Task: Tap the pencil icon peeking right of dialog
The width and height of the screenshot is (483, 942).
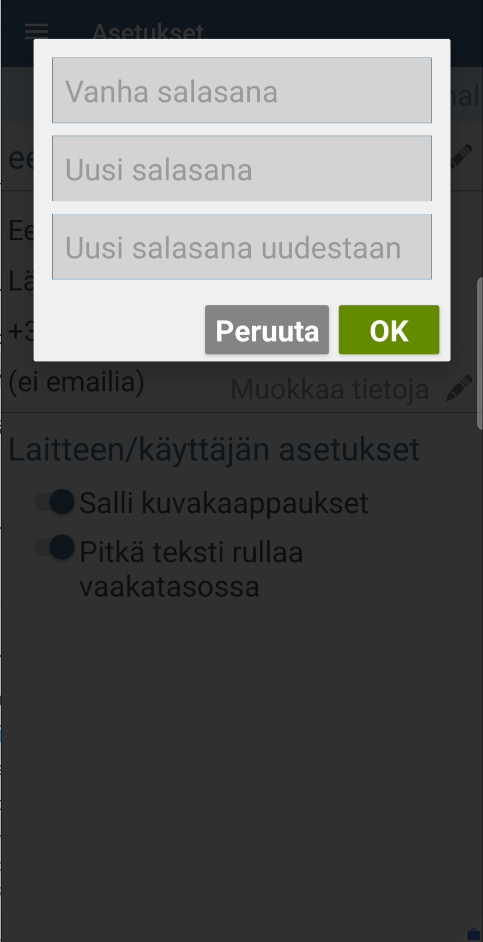Action: click(x=461, y=157)
